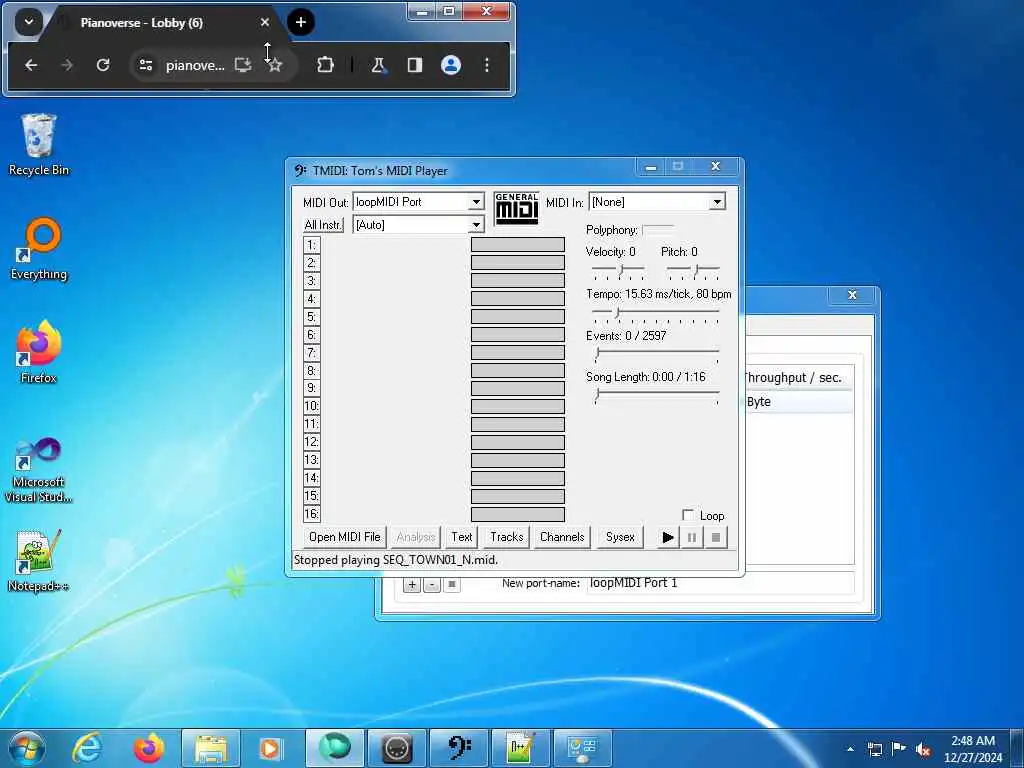Toggle channel 3 button
Screen dimensions: 1024x768
pos(312,281)
